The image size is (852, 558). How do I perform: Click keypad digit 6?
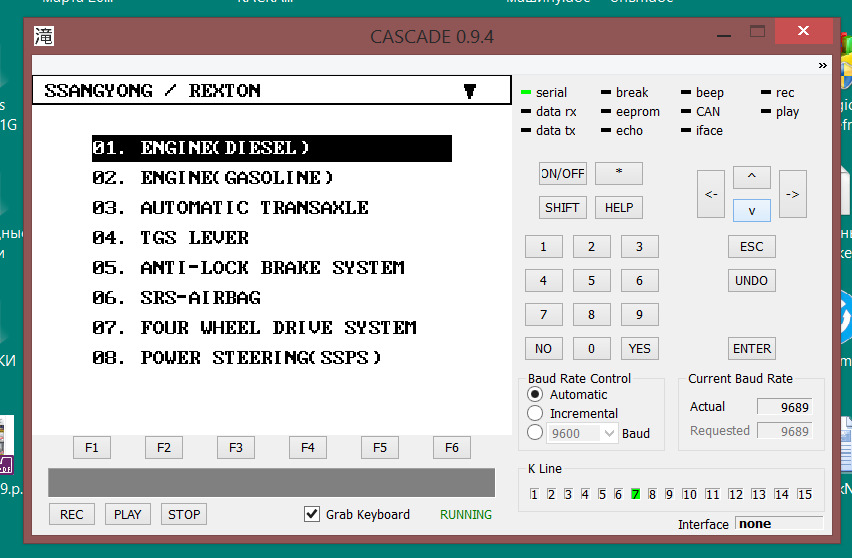tap(640, 281)
